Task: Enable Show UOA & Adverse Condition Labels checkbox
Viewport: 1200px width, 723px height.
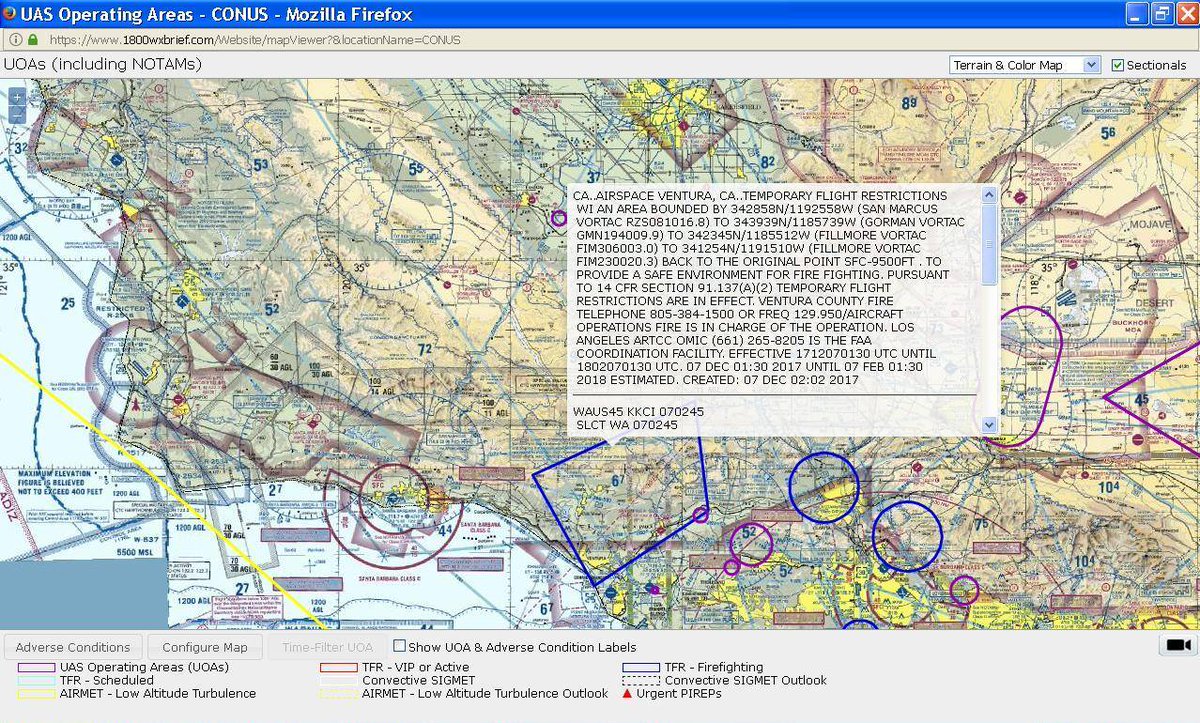Action: pyautogui.click(x=400, y=646)
